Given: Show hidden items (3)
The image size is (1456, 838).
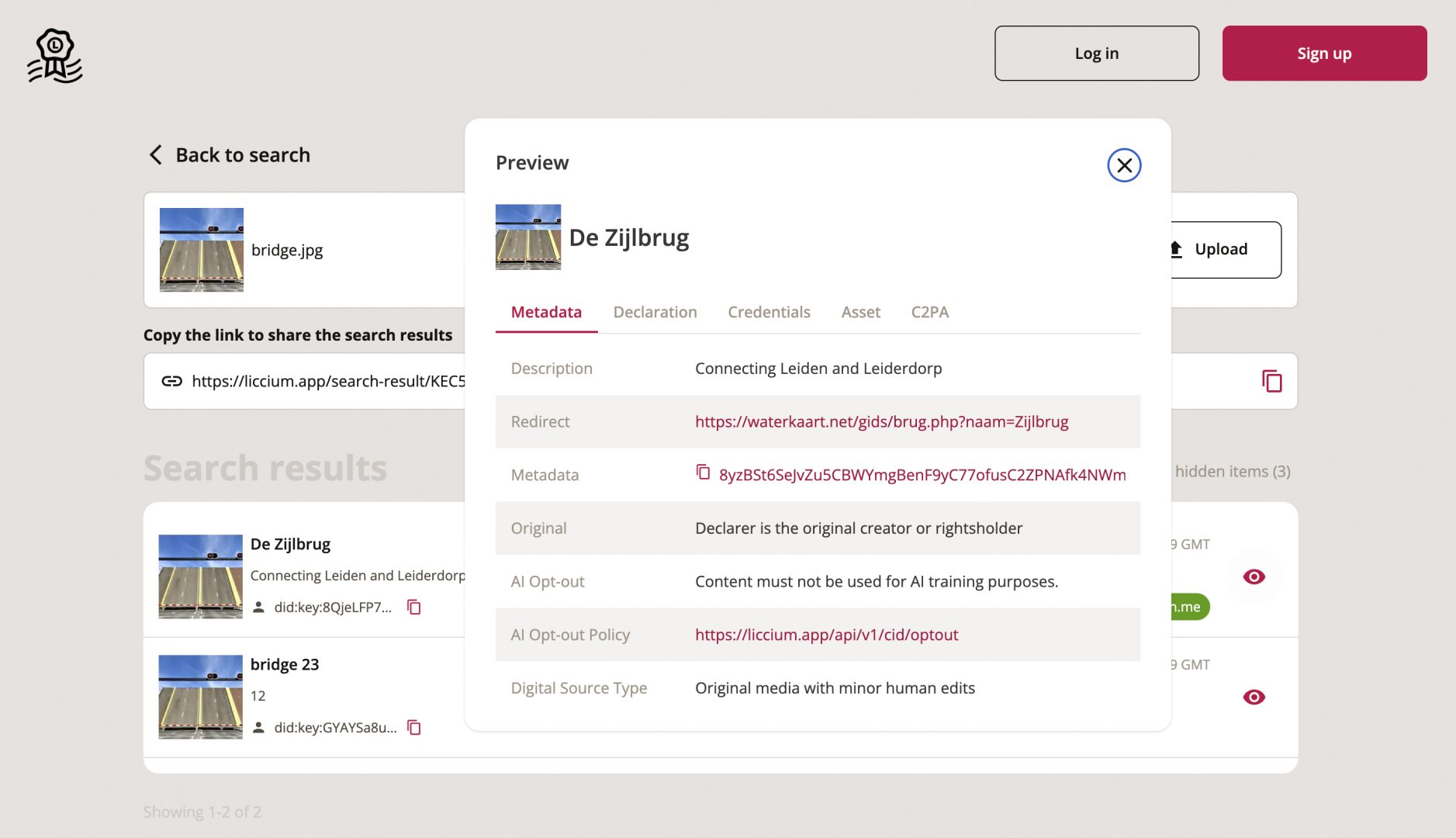Looking at the screenshot, I should click(1232, 472).
